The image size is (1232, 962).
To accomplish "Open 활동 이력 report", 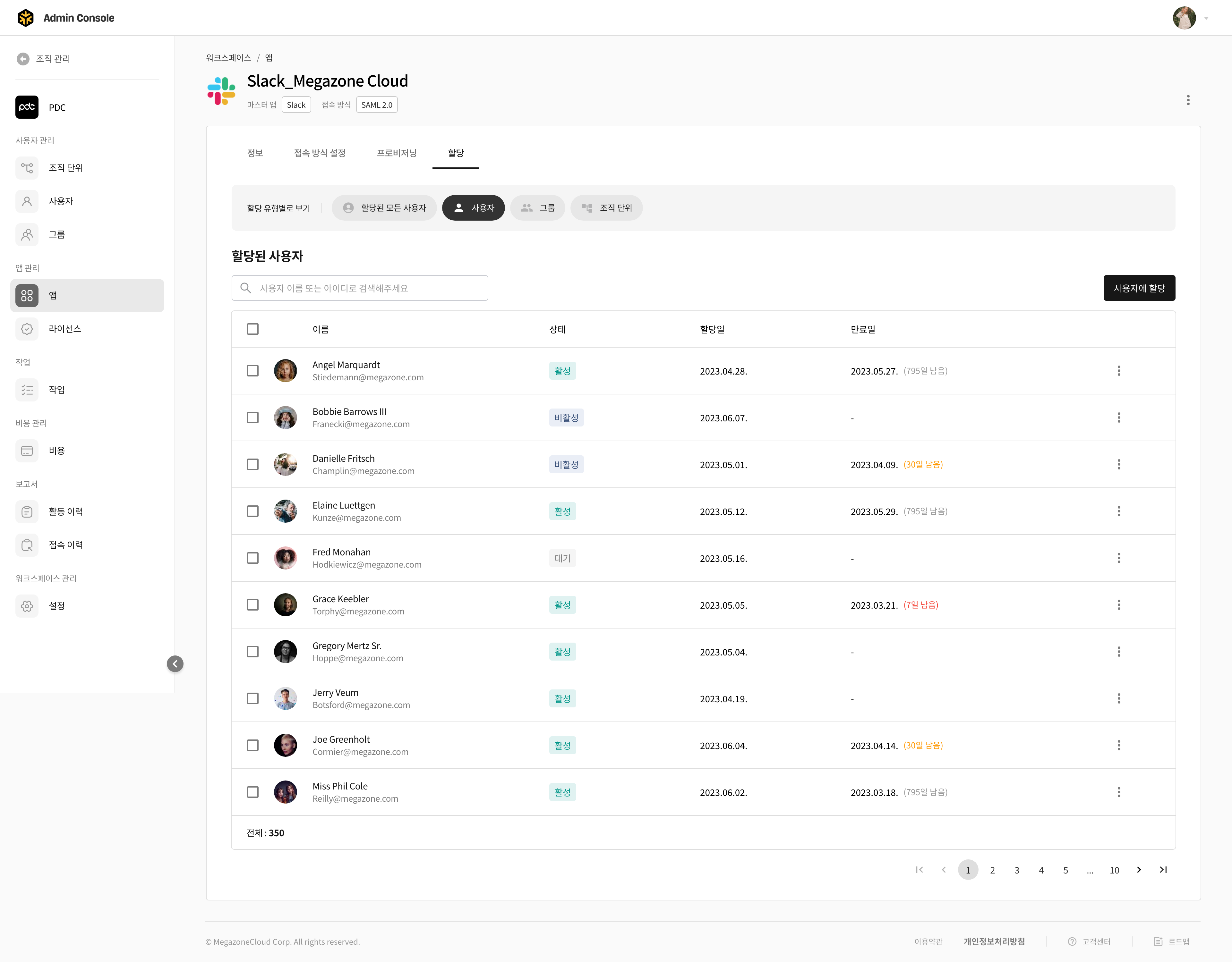I will 87,511.
